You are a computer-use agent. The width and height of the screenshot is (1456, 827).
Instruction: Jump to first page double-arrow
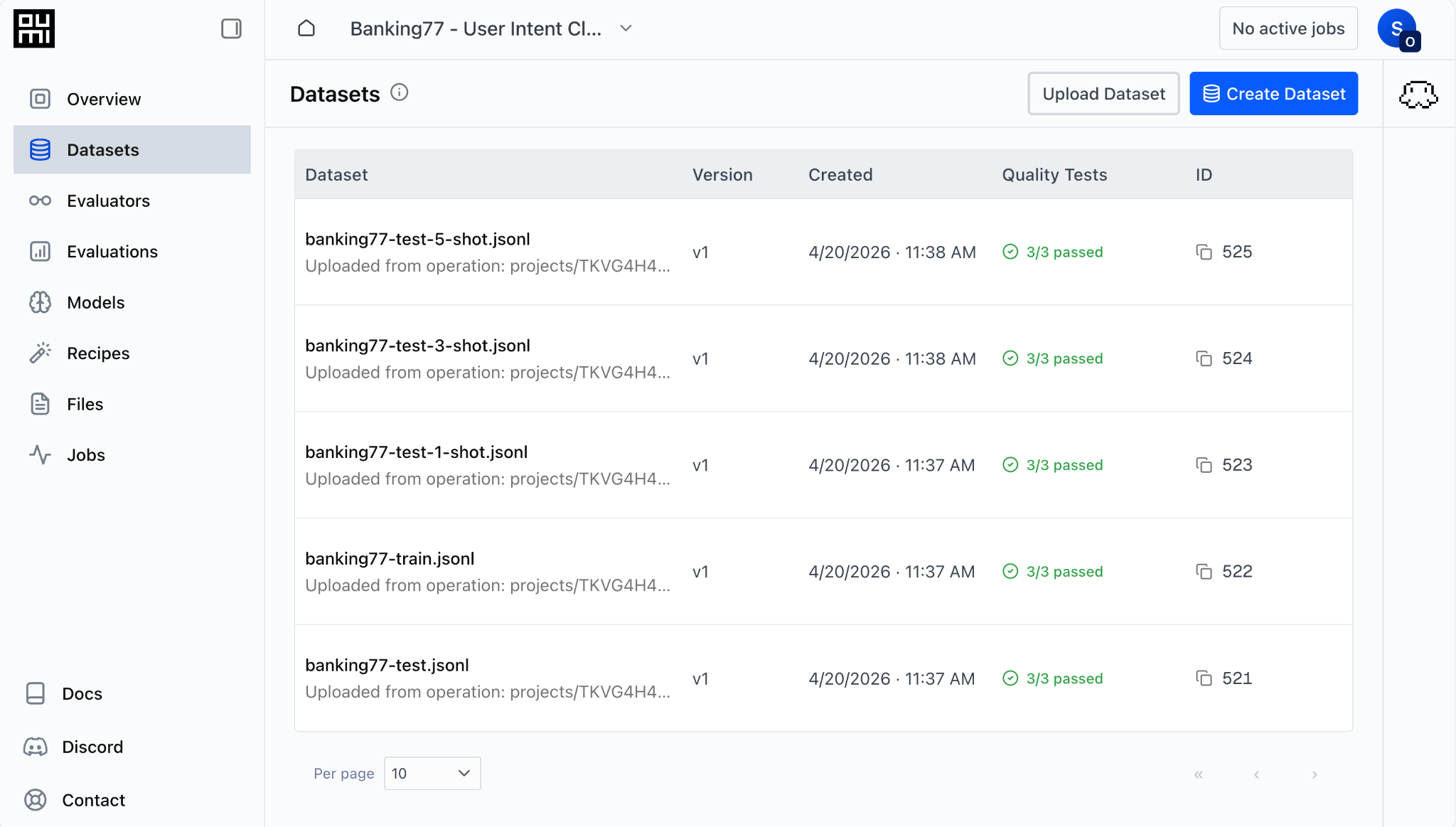1199,774
